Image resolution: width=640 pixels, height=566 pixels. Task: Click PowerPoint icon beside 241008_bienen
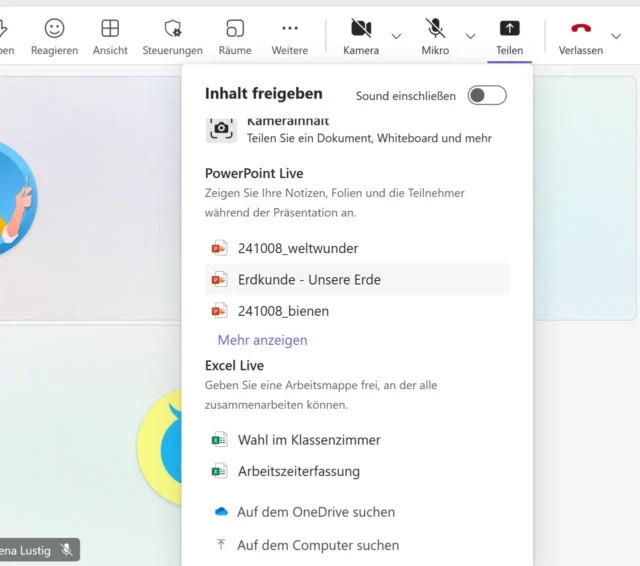coord(219,311)
